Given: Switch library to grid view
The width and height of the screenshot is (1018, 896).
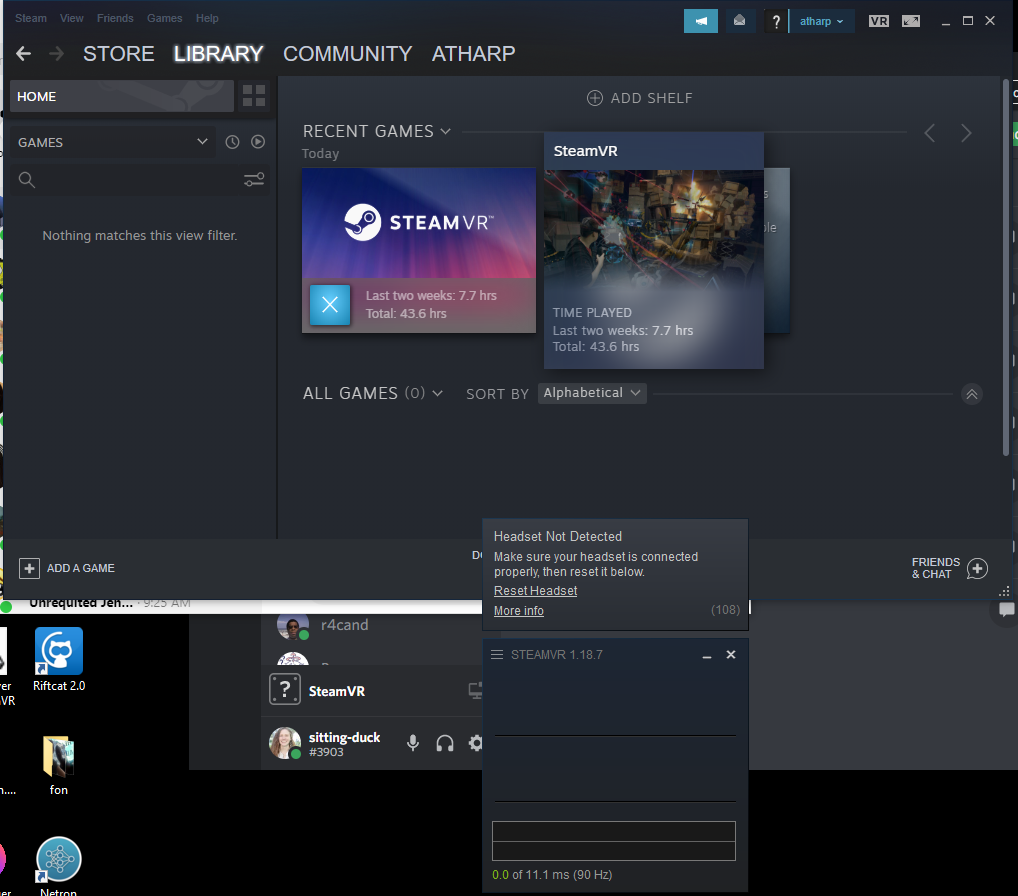Looking at the screenshot, I should 253,96.
